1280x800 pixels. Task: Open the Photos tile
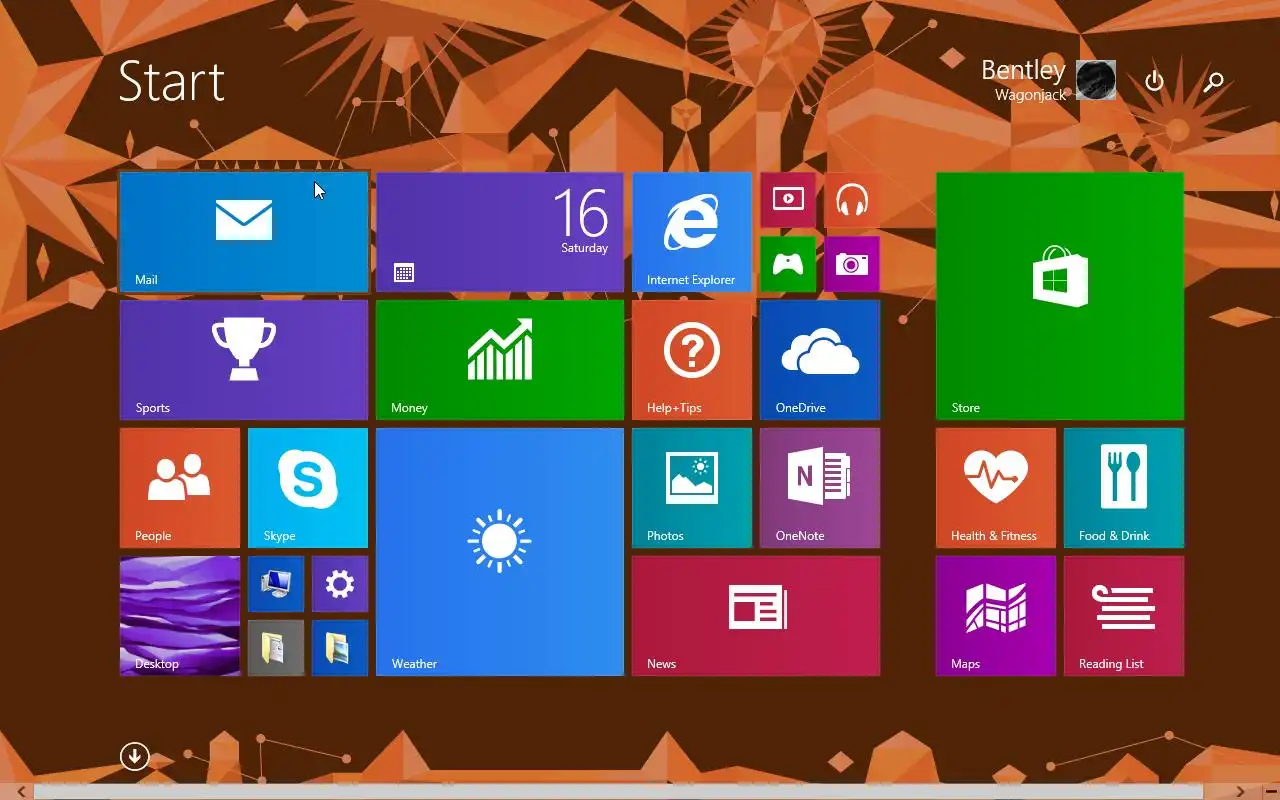point(692,488)
